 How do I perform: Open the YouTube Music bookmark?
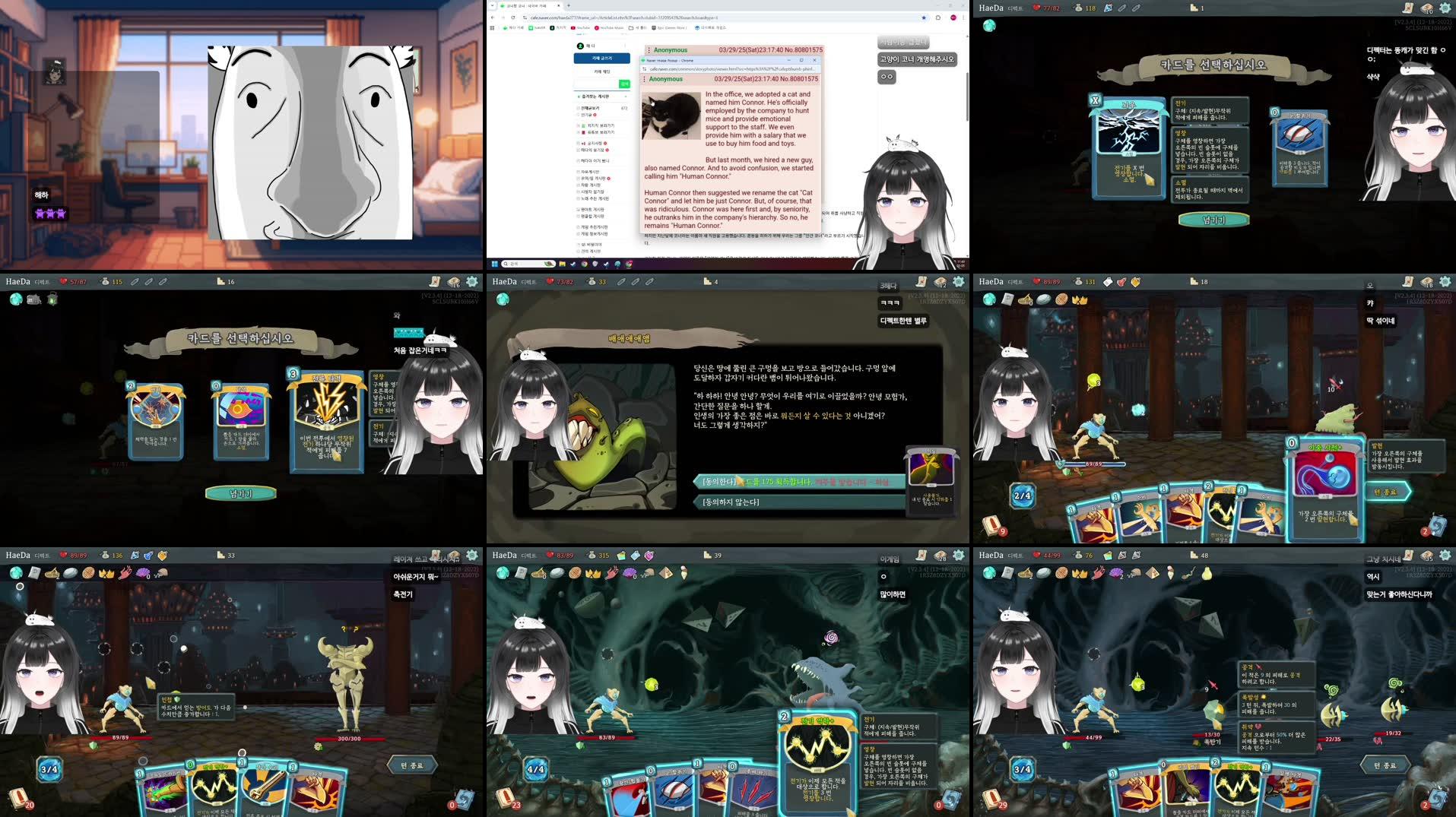coord(609,27)
